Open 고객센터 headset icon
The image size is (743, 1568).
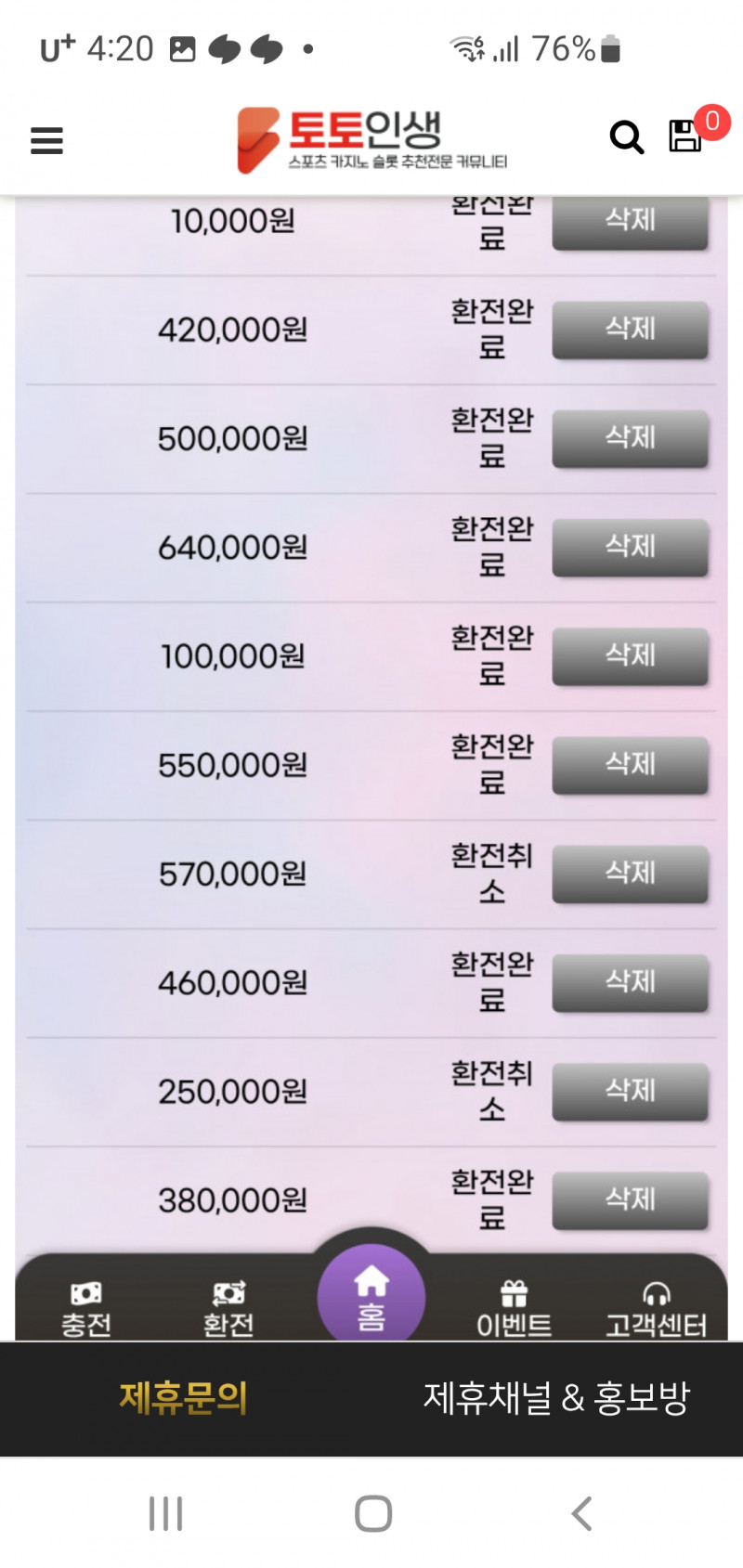tap(656, 1309)
